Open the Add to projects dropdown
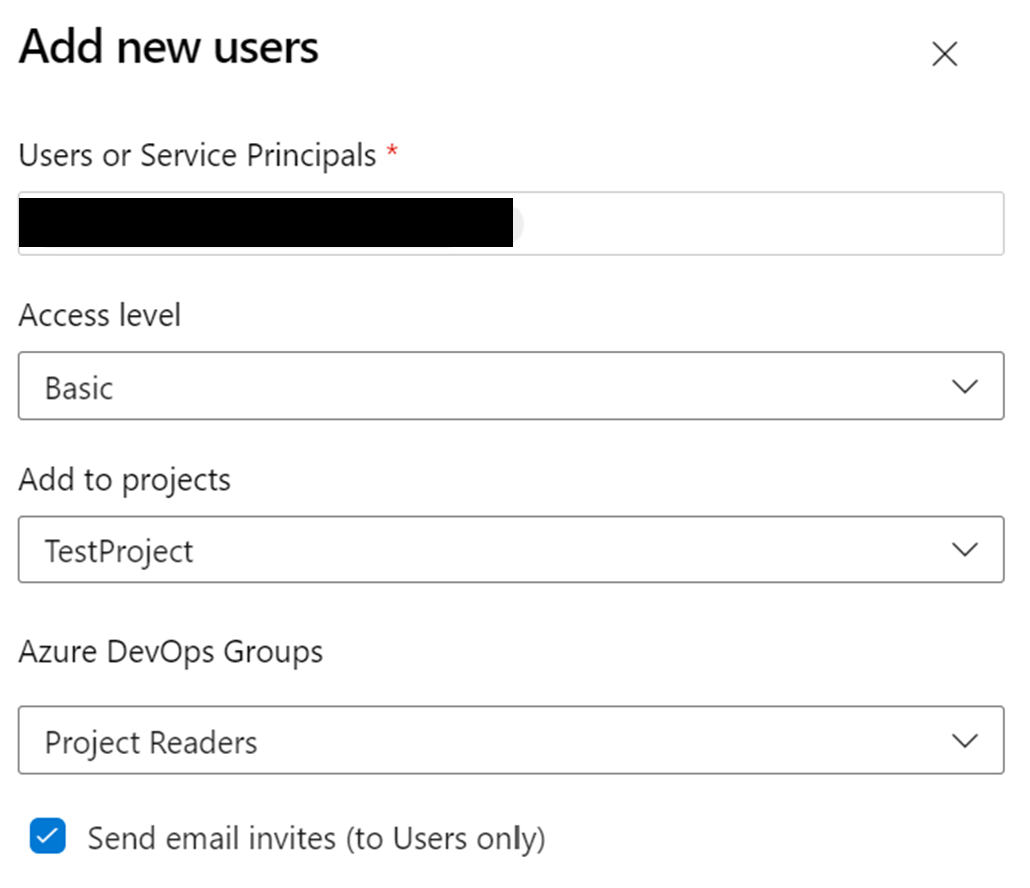Image resolution: width=1030 pixels, height=888 pixels. [510, 550]
